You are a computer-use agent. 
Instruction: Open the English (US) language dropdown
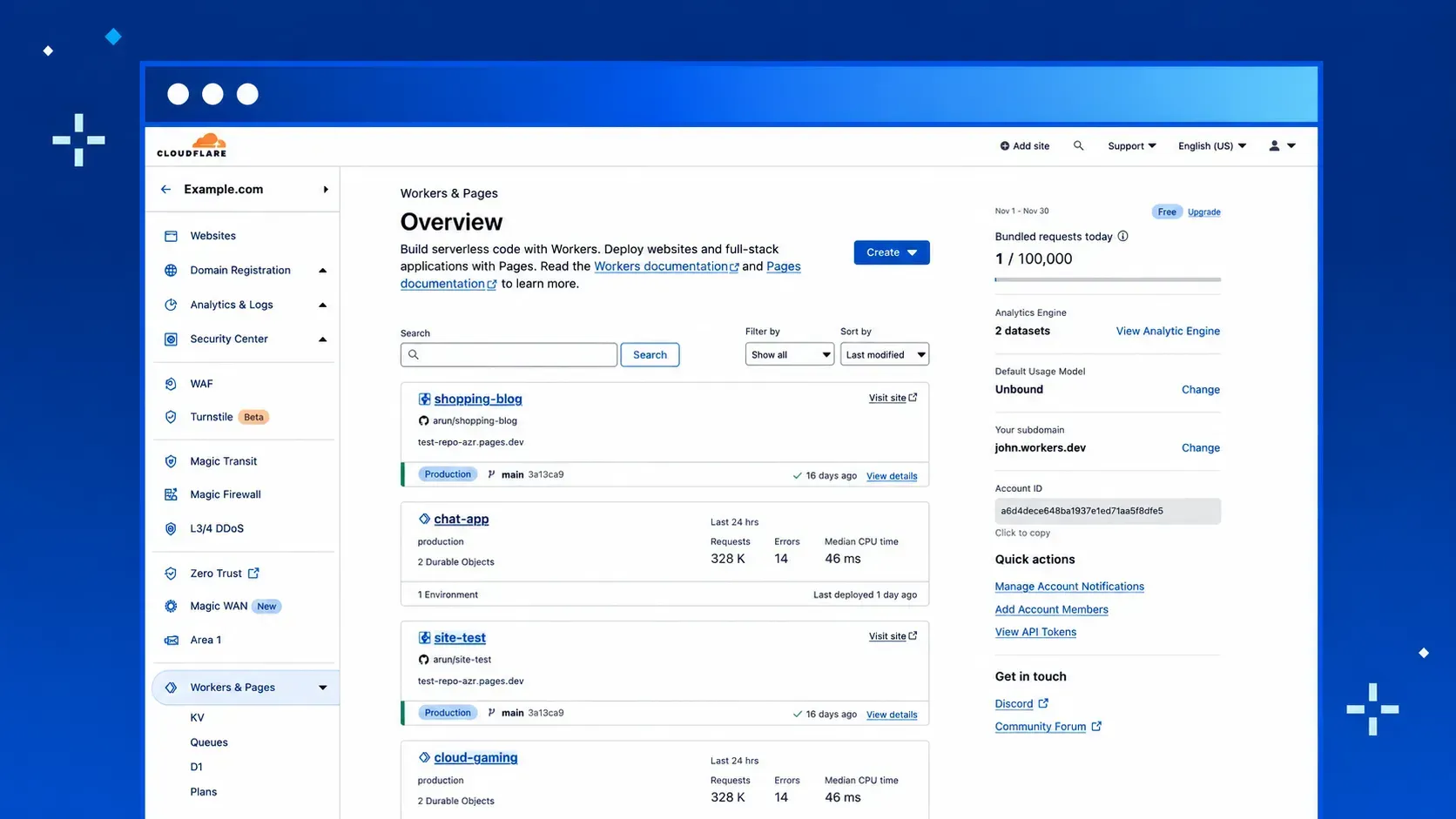(1212, 145)
